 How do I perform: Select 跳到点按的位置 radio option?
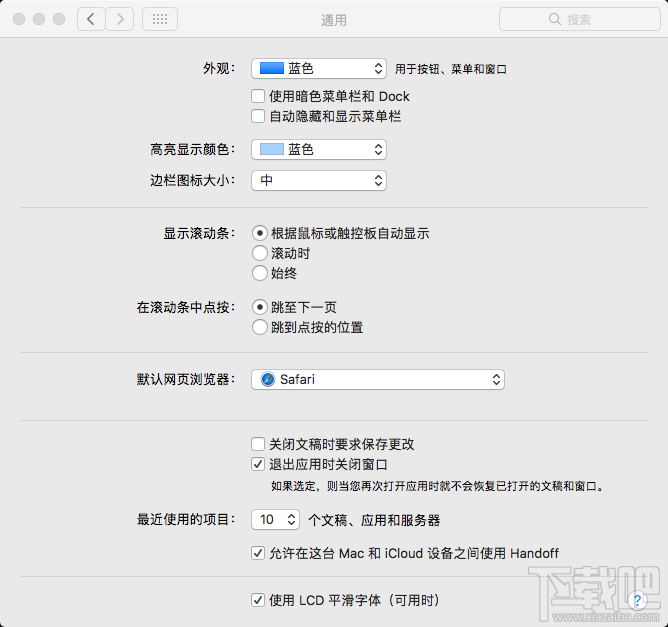pos(260,327)
